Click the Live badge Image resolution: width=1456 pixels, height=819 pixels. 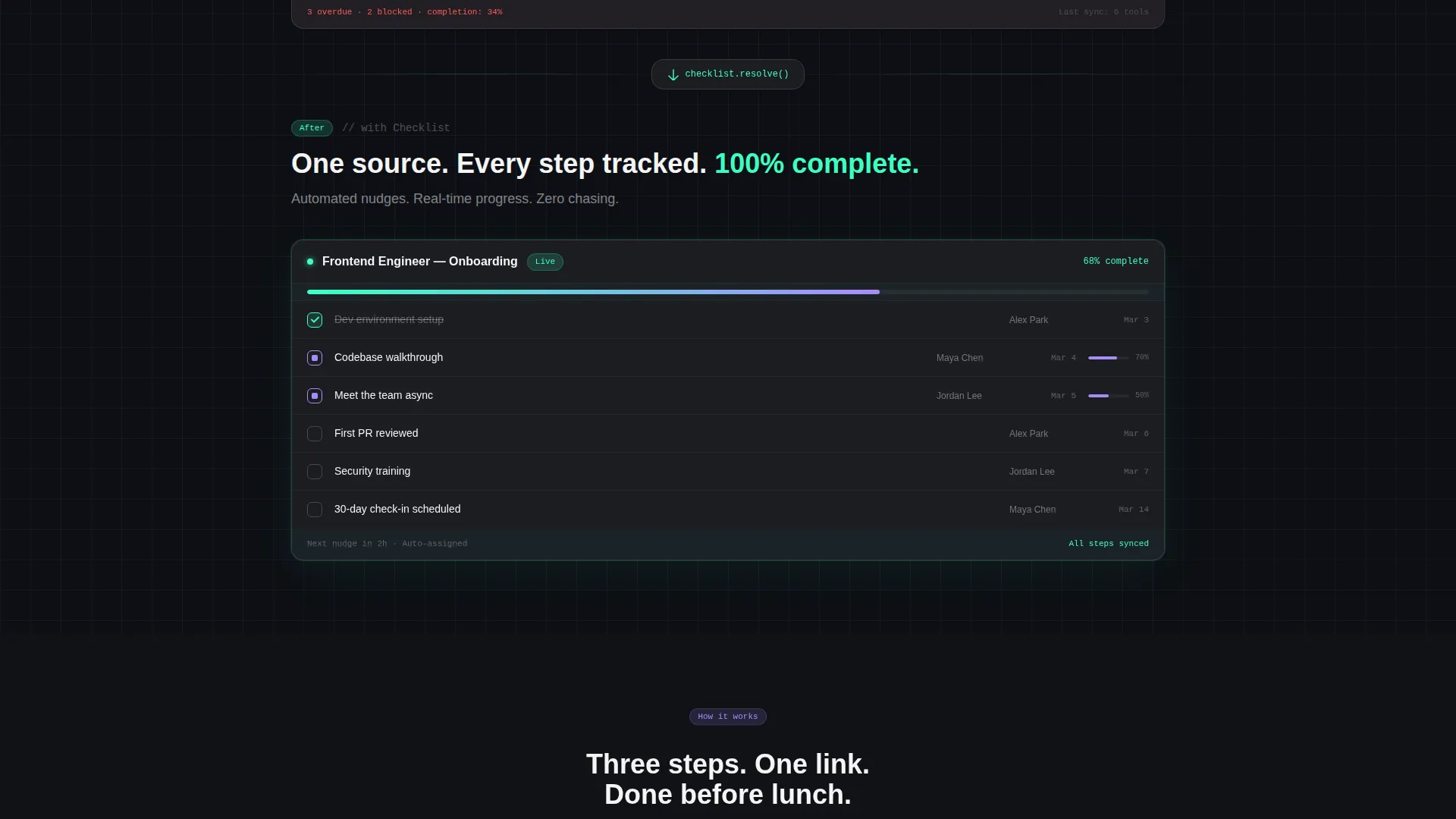(545, 262)
